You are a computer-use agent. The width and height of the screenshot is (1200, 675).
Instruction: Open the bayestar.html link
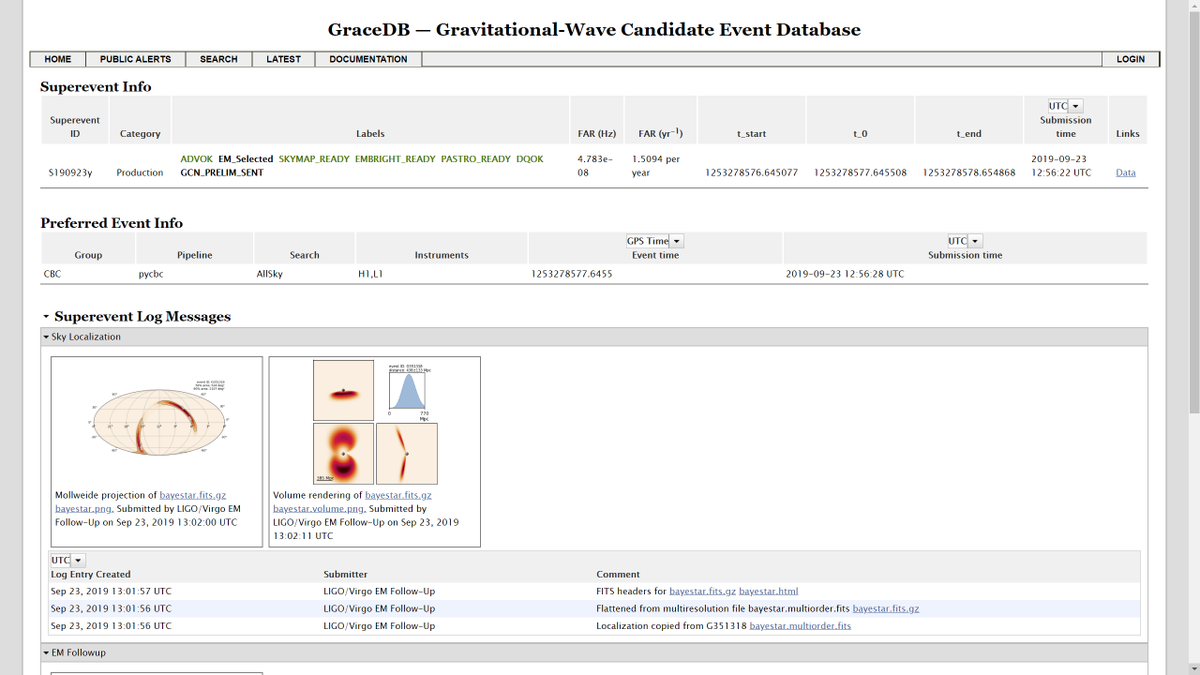click(x=768, y=591)
